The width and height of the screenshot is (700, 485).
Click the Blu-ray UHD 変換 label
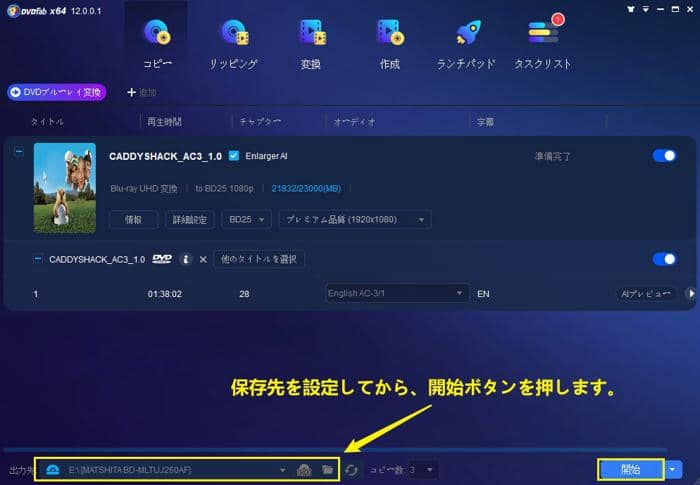tap(144, 188)
